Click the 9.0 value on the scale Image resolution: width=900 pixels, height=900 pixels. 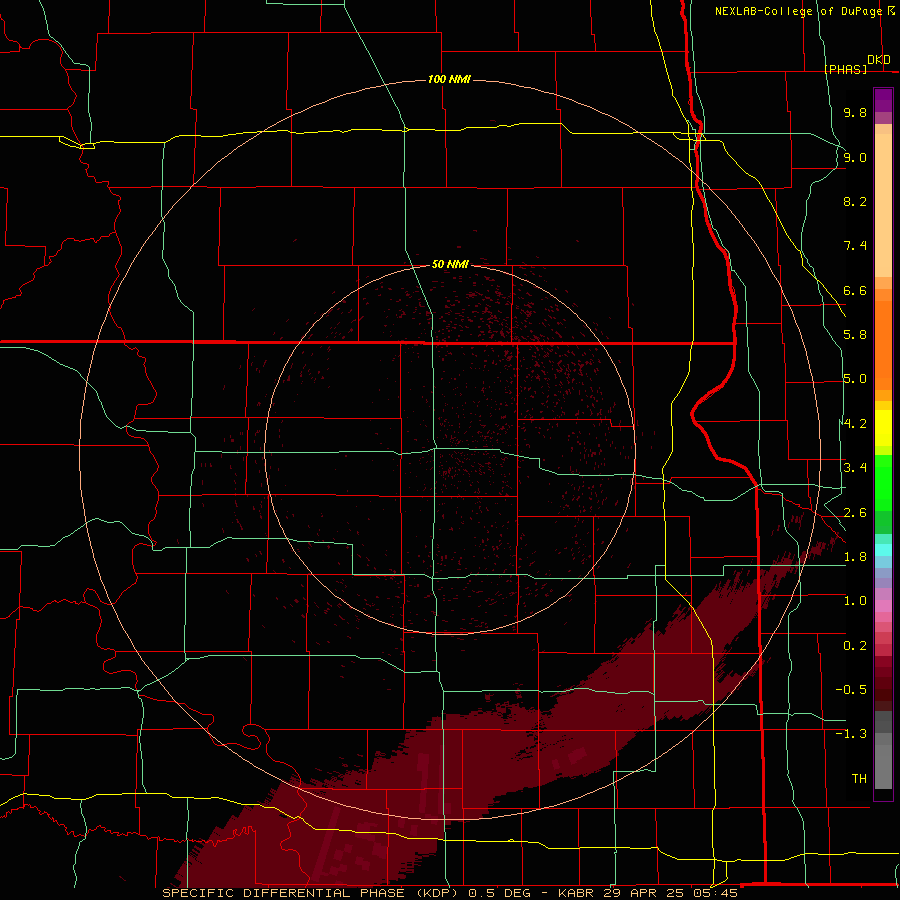click(x=855, y=157)
